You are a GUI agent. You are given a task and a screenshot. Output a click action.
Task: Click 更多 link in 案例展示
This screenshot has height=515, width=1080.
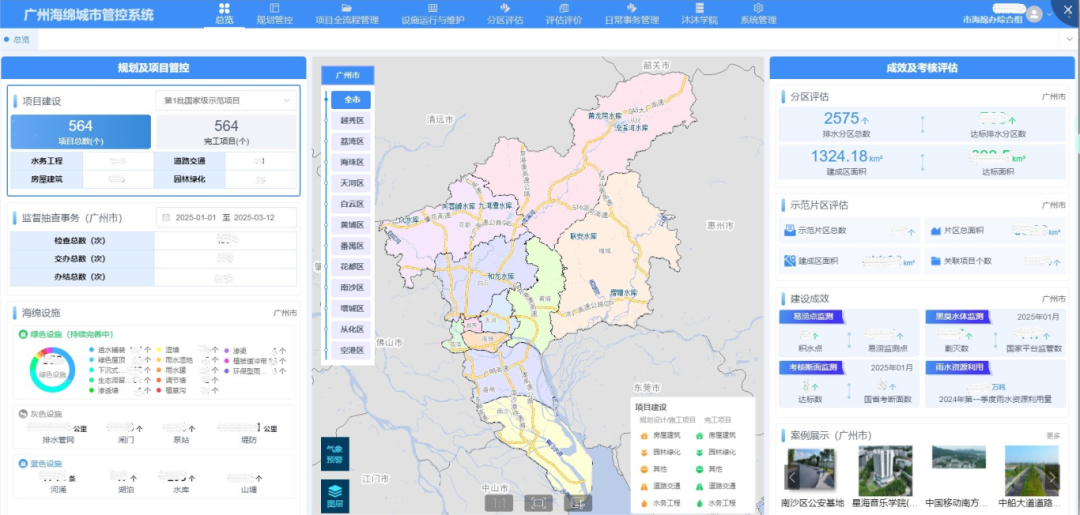pos(1053,436)
